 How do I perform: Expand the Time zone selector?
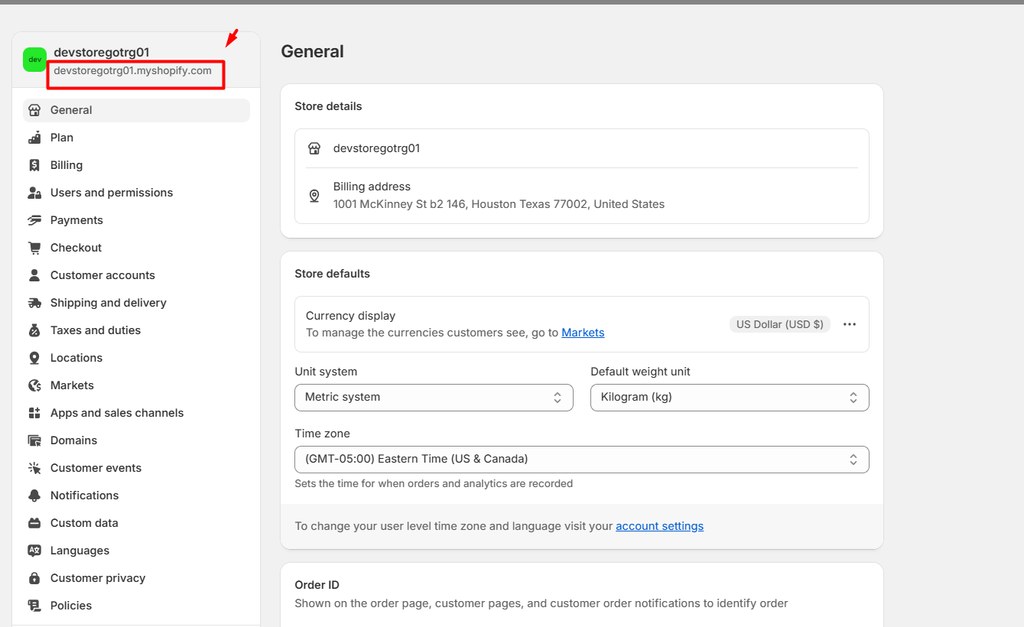coord(581,459)
